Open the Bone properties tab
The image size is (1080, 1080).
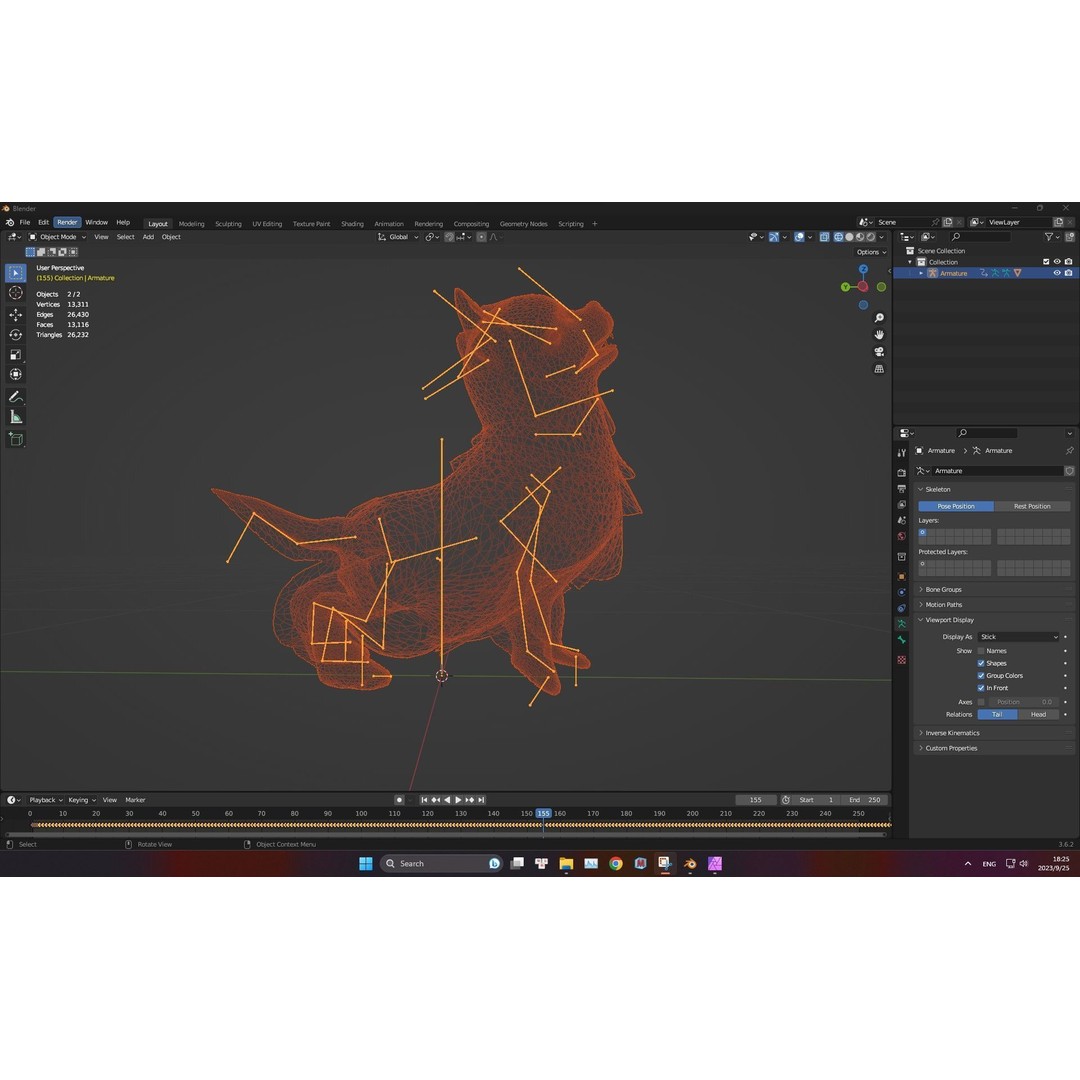click(902, 640)
